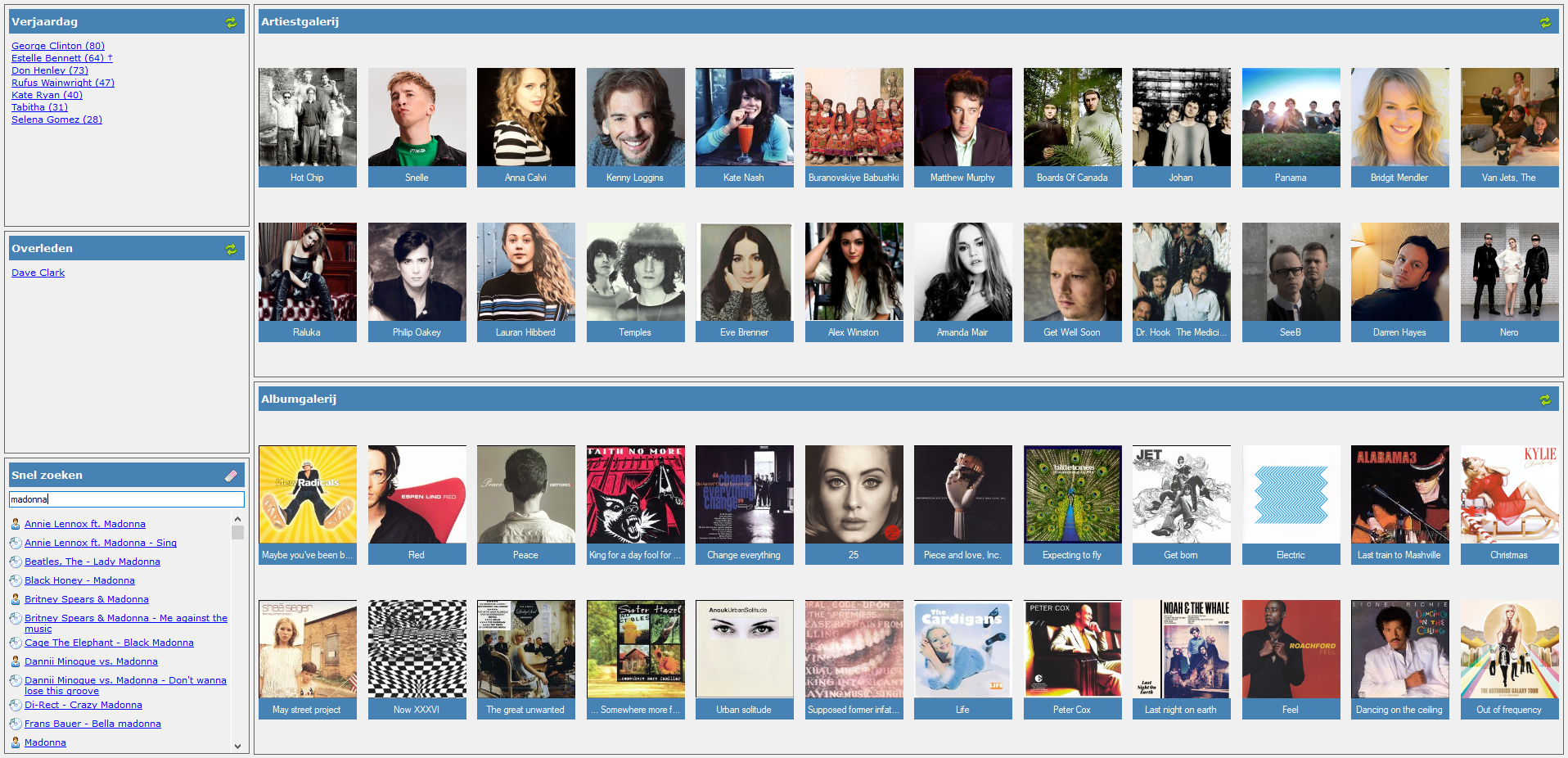Refresh the Albumgalerij panel
The width and height of the screenshot is (1568, 758).
tap(1544, 399)
